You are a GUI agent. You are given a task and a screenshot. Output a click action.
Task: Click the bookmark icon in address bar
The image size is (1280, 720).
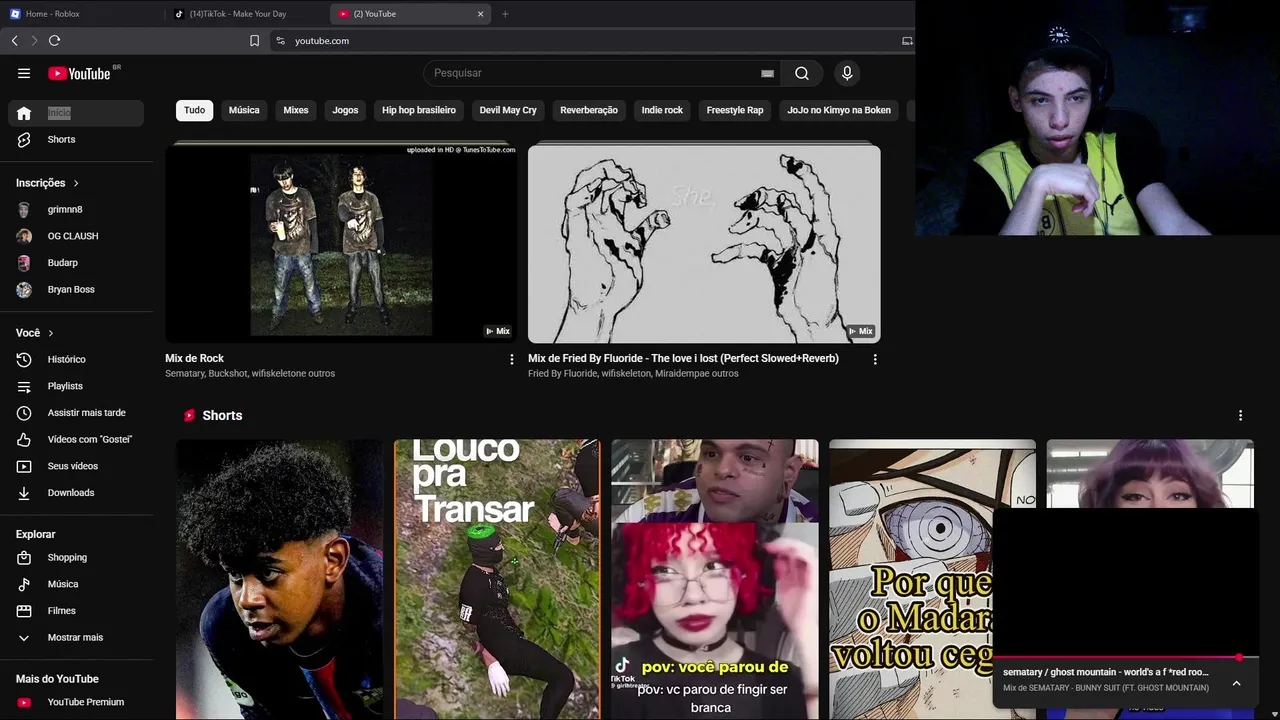pos(254,41)
